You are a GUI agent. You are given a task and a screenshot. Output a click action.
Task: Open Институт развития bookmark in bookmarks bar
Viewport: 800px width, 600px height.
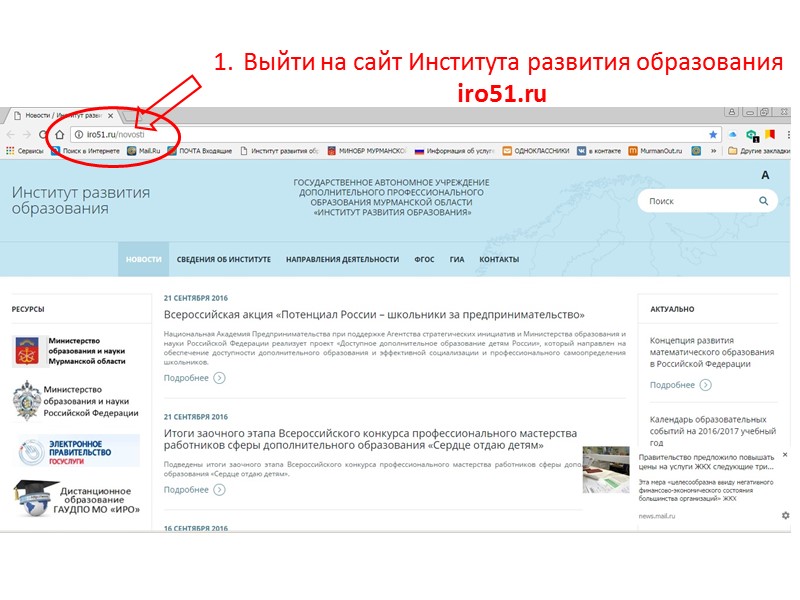[x=280, y=151]
